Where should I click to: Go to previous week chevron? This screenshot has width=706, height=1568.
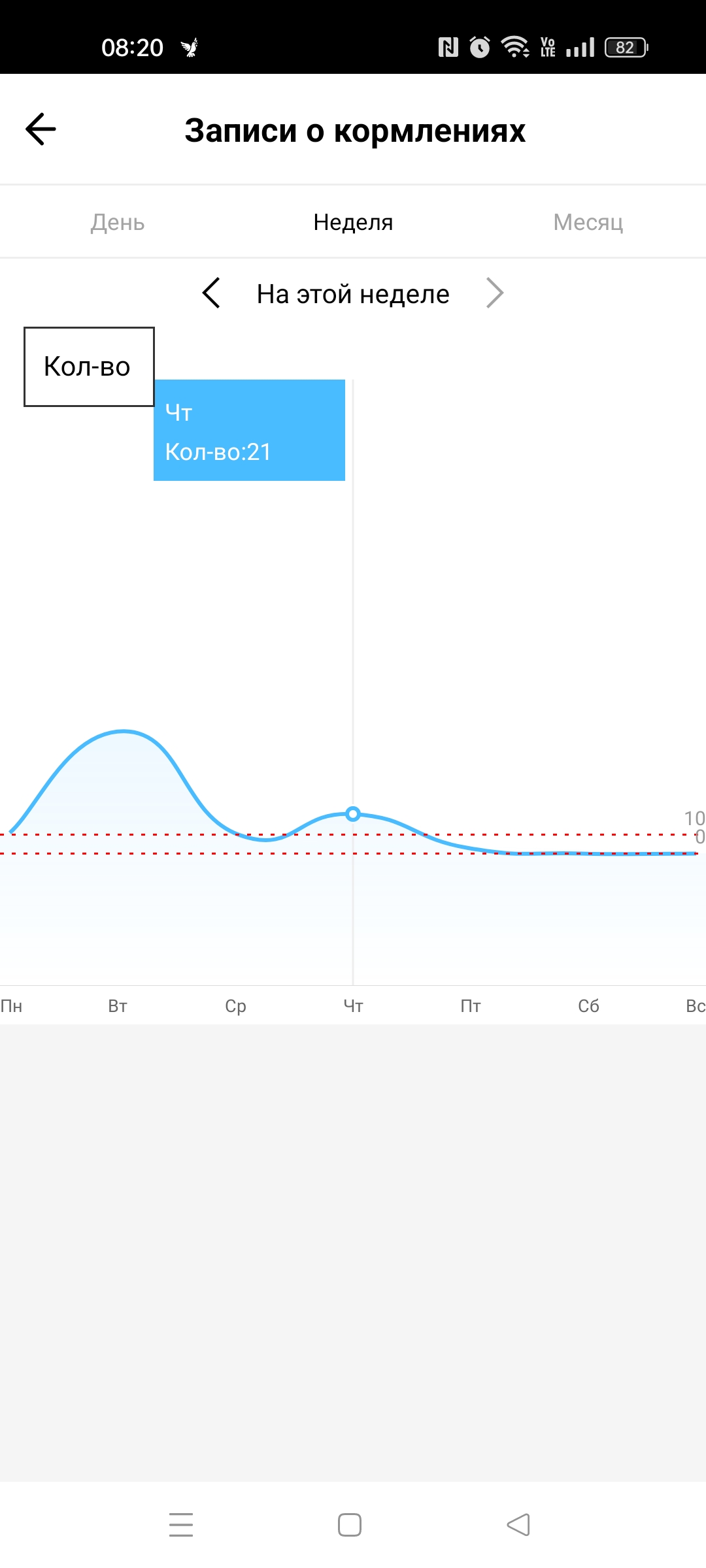pos(211,293)
